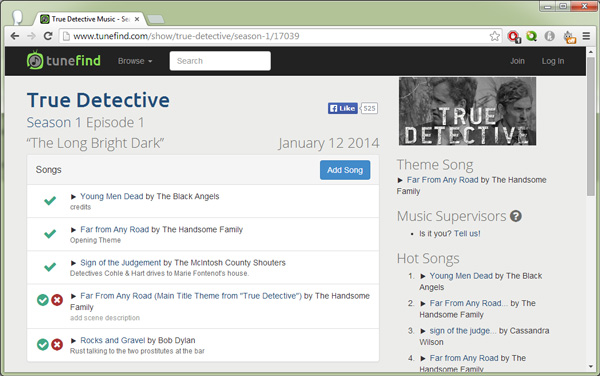600x376 pixels.
Task: Play Far from Any Road Opening Theme preview
Action: 73,230
